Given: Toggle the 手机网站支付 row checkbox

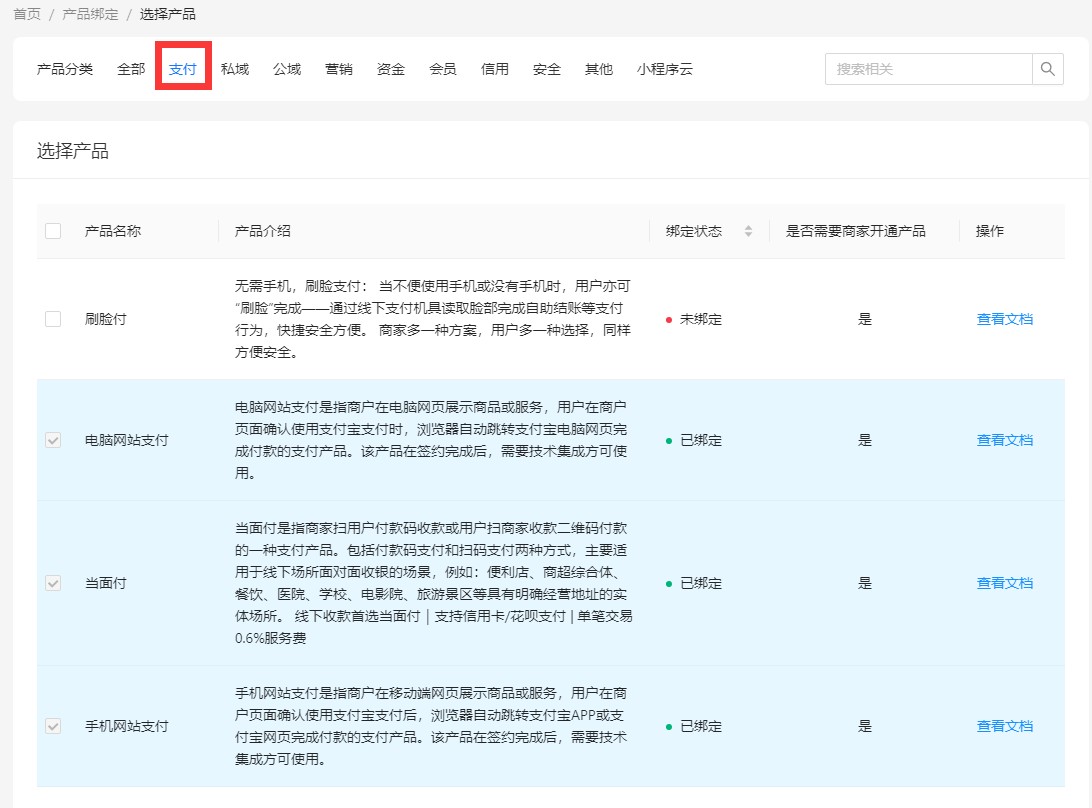Looking at the screenshot, I should [x=53, y=726].
